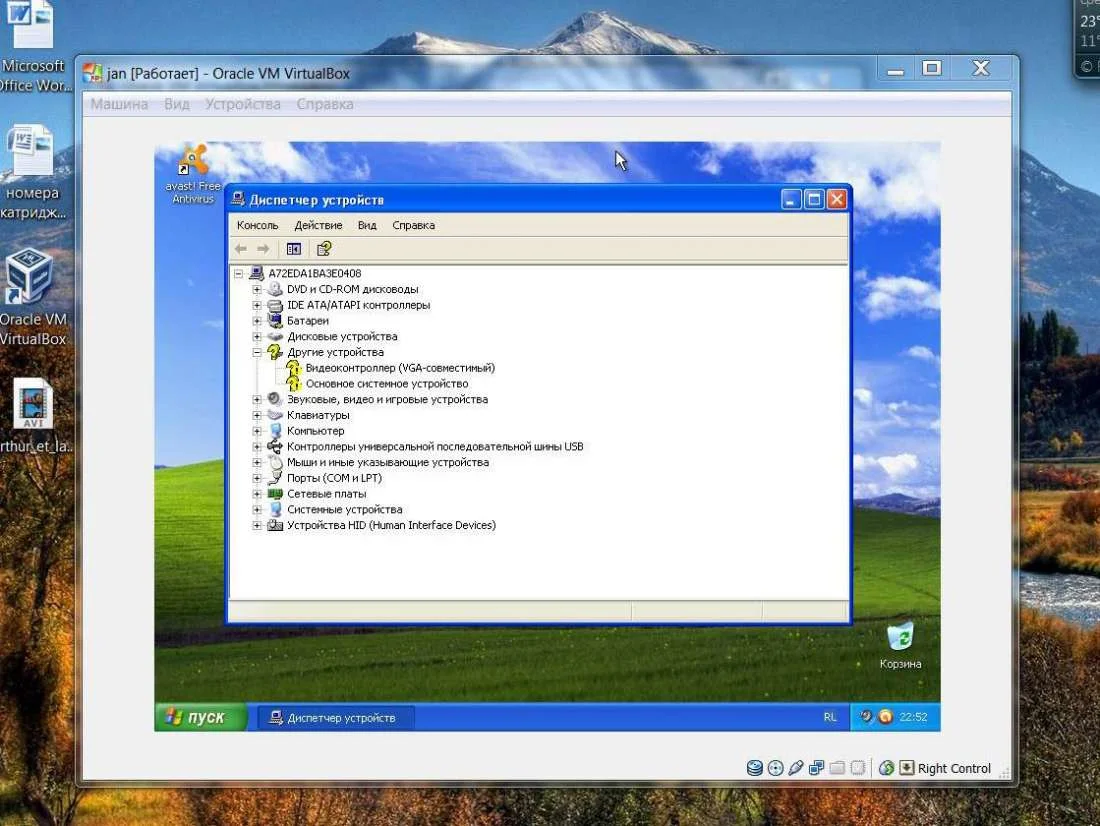Click Диспетчер устройств taskbar button
This screenshot has height=826, width=1100.
point(335,717)
